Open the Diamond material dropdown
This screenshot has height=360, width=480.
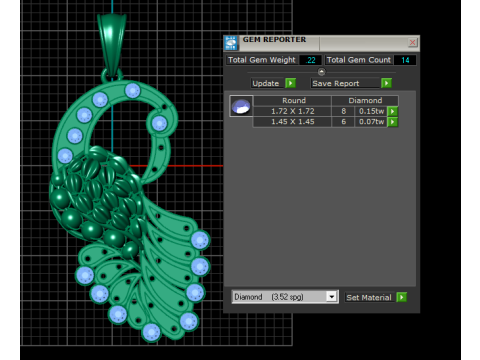(331, 297)
